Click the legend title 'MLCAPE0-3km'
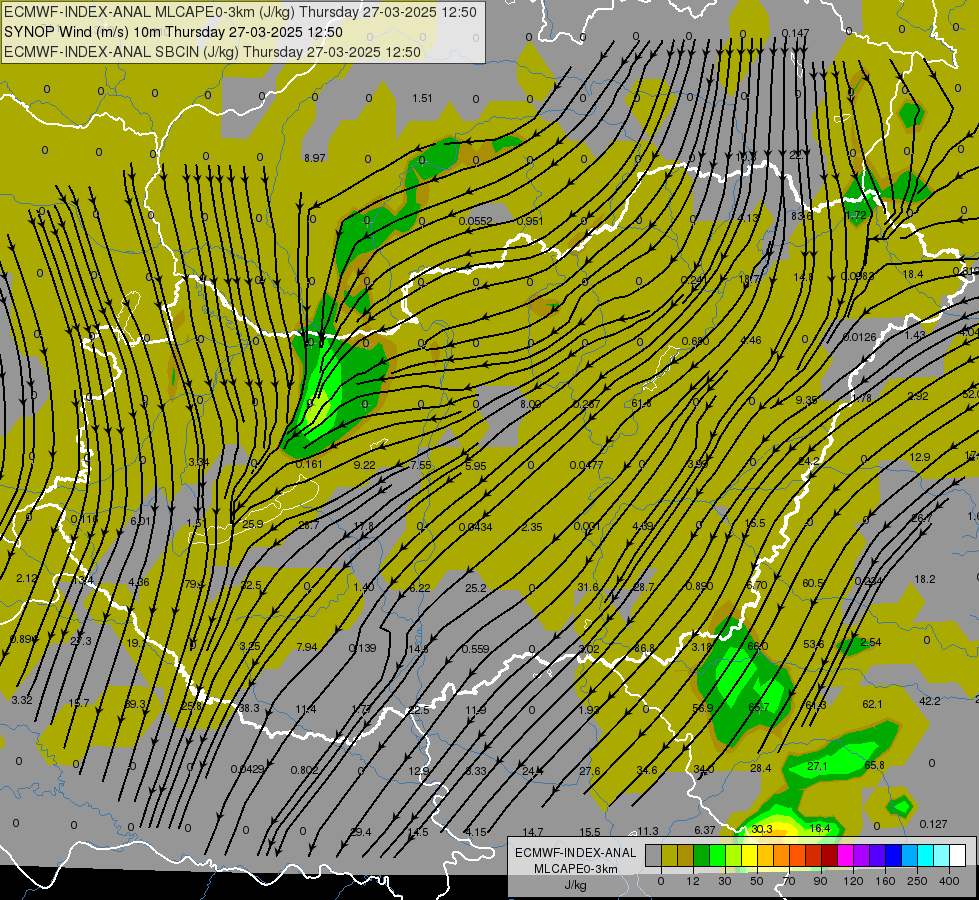The height and width of the screenshot is (900, 979). [x=576, y=869]
